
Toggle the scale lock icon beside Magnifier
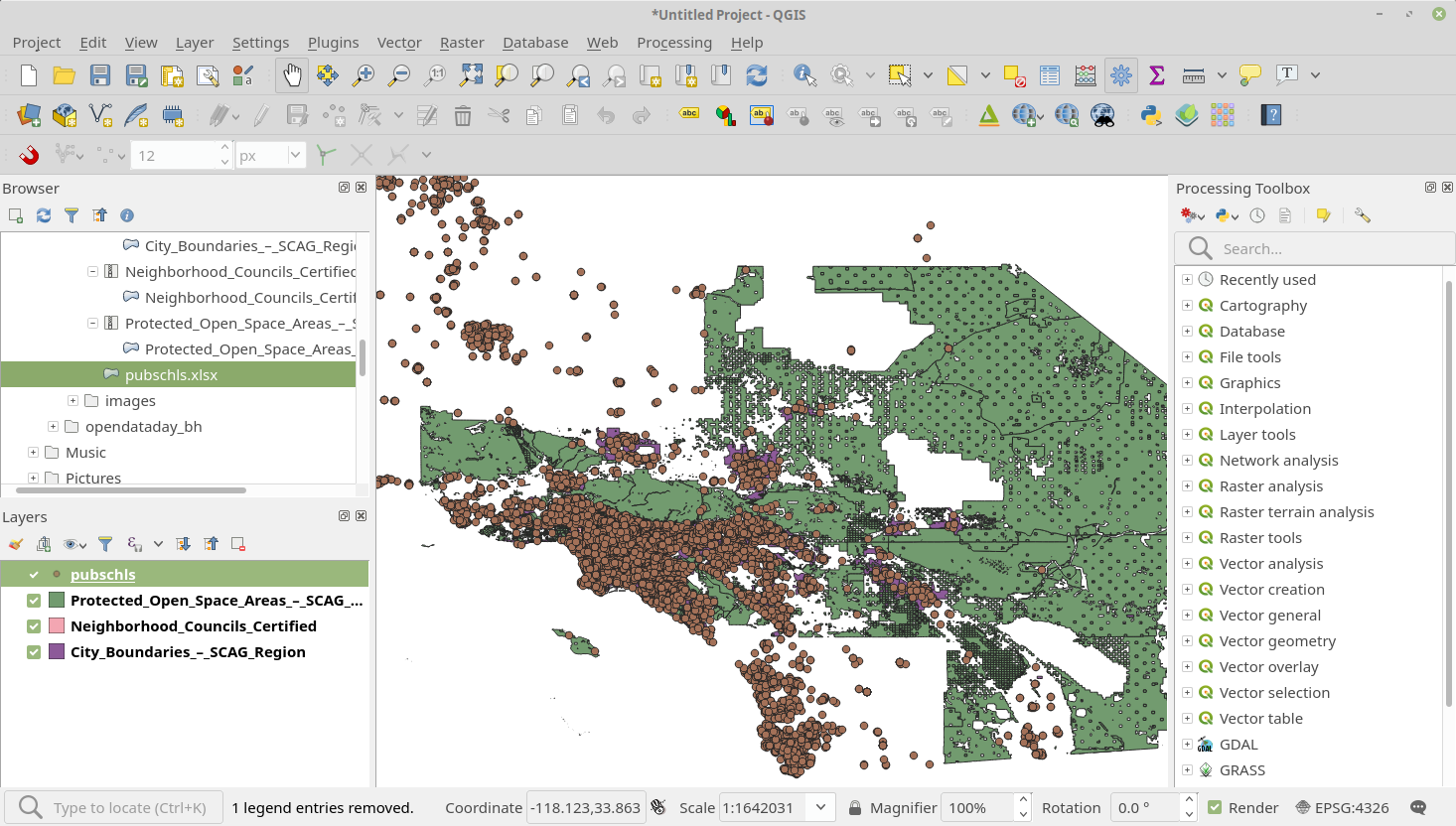coord(854,808)
